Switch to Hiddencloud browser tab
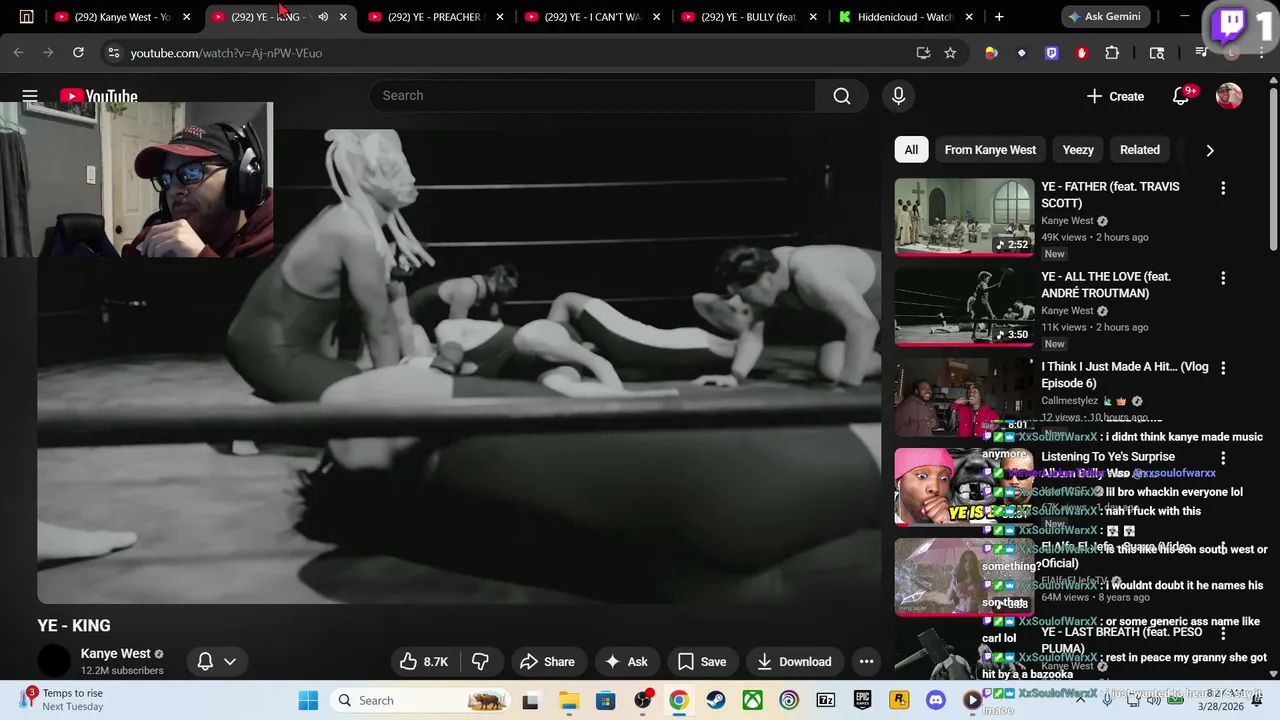 coord(905,17)
